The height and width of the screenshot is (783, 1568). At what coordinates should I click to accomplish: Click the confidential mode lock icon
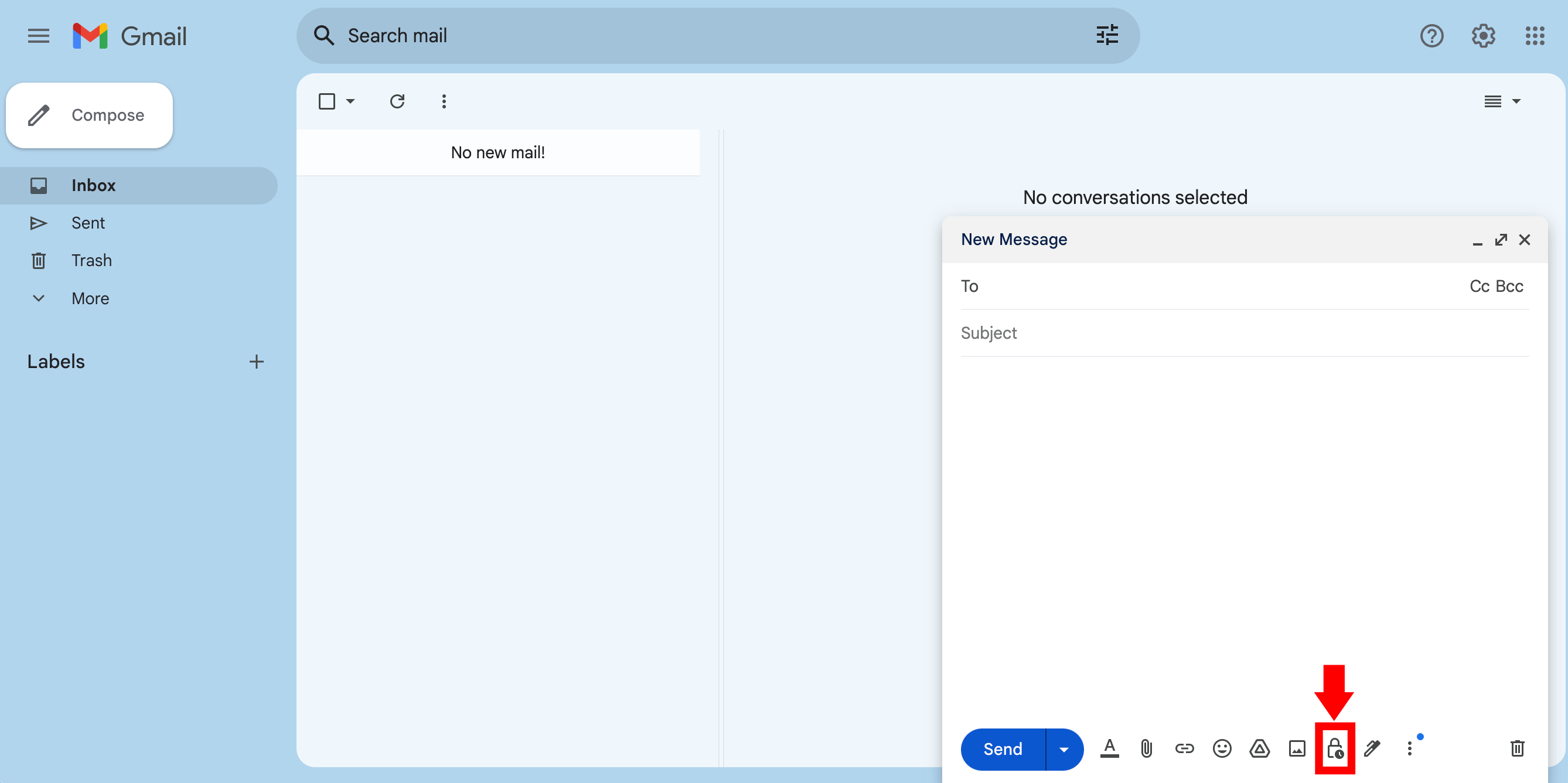(x=1334, y=748)
